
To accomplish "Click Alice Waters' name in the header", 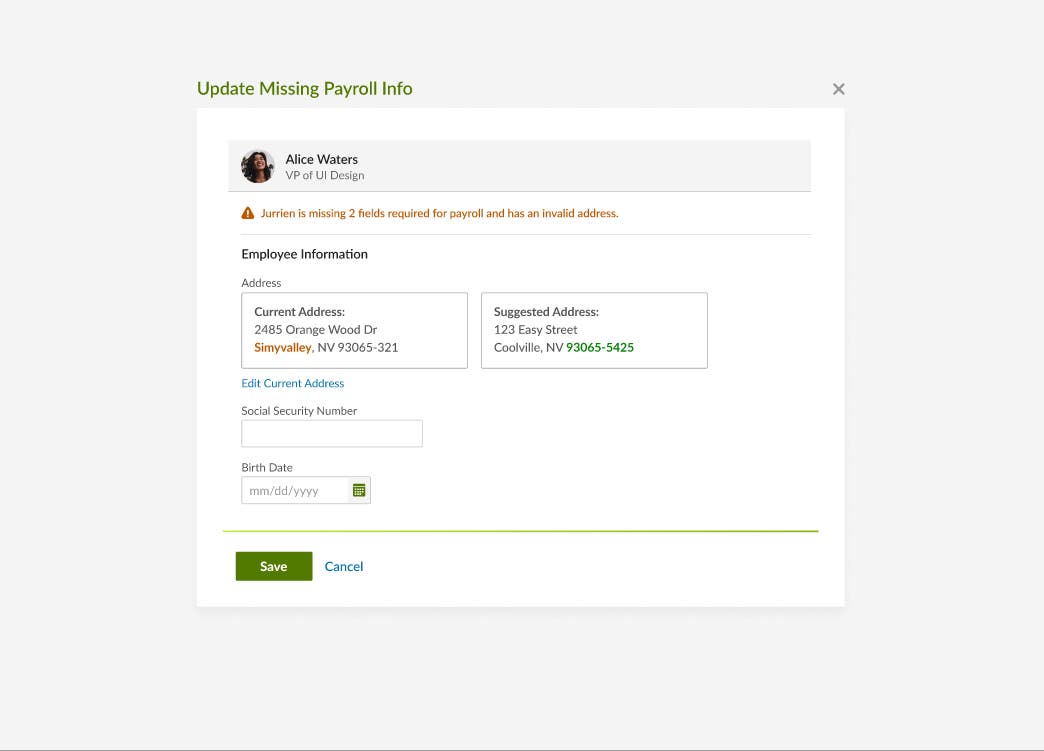I will tap(321, 159).
